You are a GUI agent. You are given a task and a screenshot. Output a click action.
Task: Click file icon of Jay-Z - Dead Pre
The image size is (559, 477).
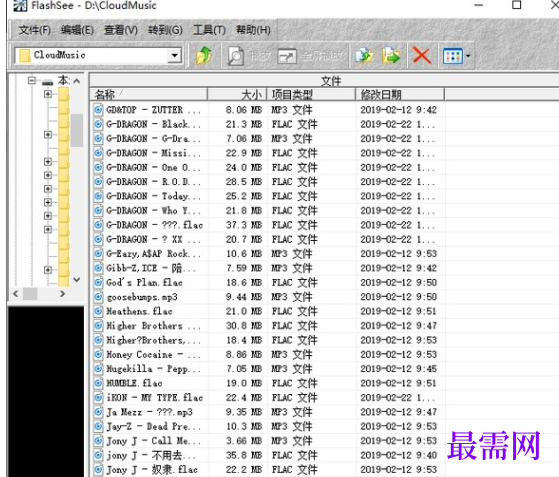point(98,426)
